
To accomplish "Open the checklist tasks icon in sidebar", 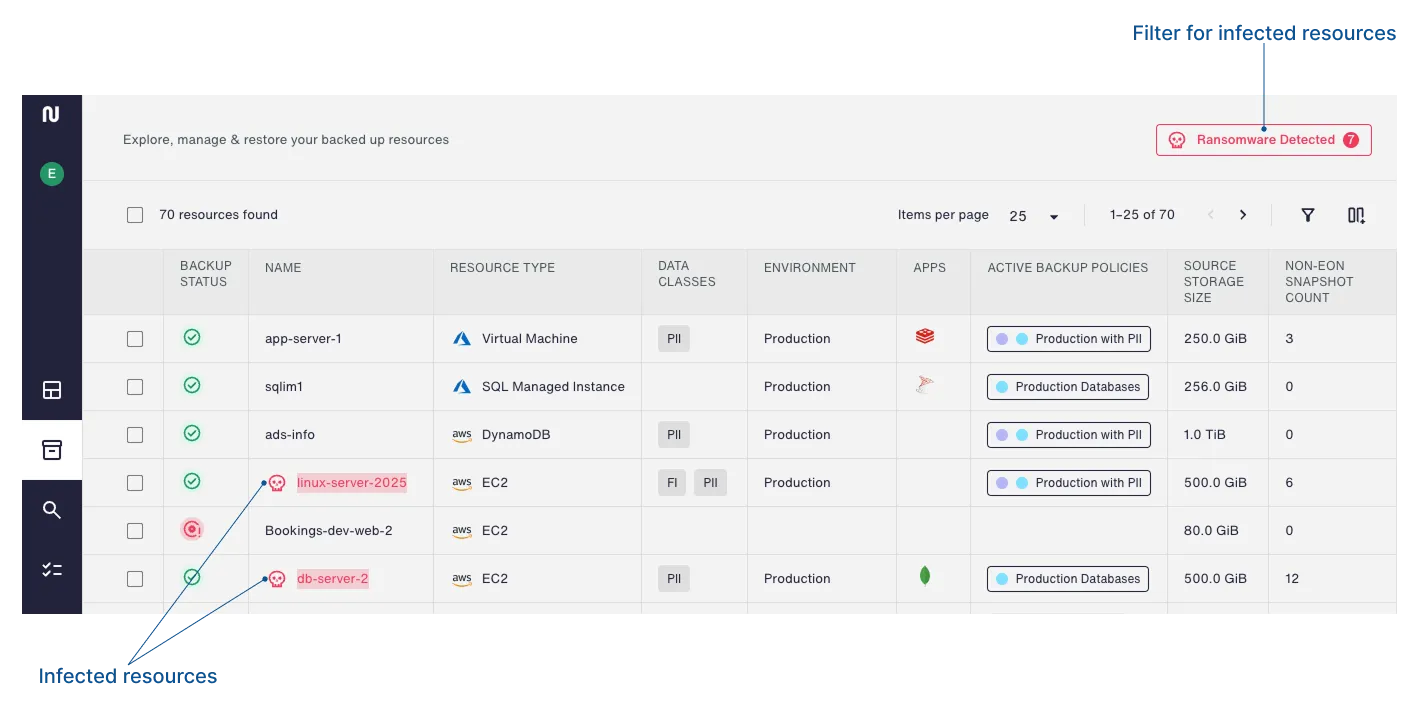I will (x=52, y=570).
